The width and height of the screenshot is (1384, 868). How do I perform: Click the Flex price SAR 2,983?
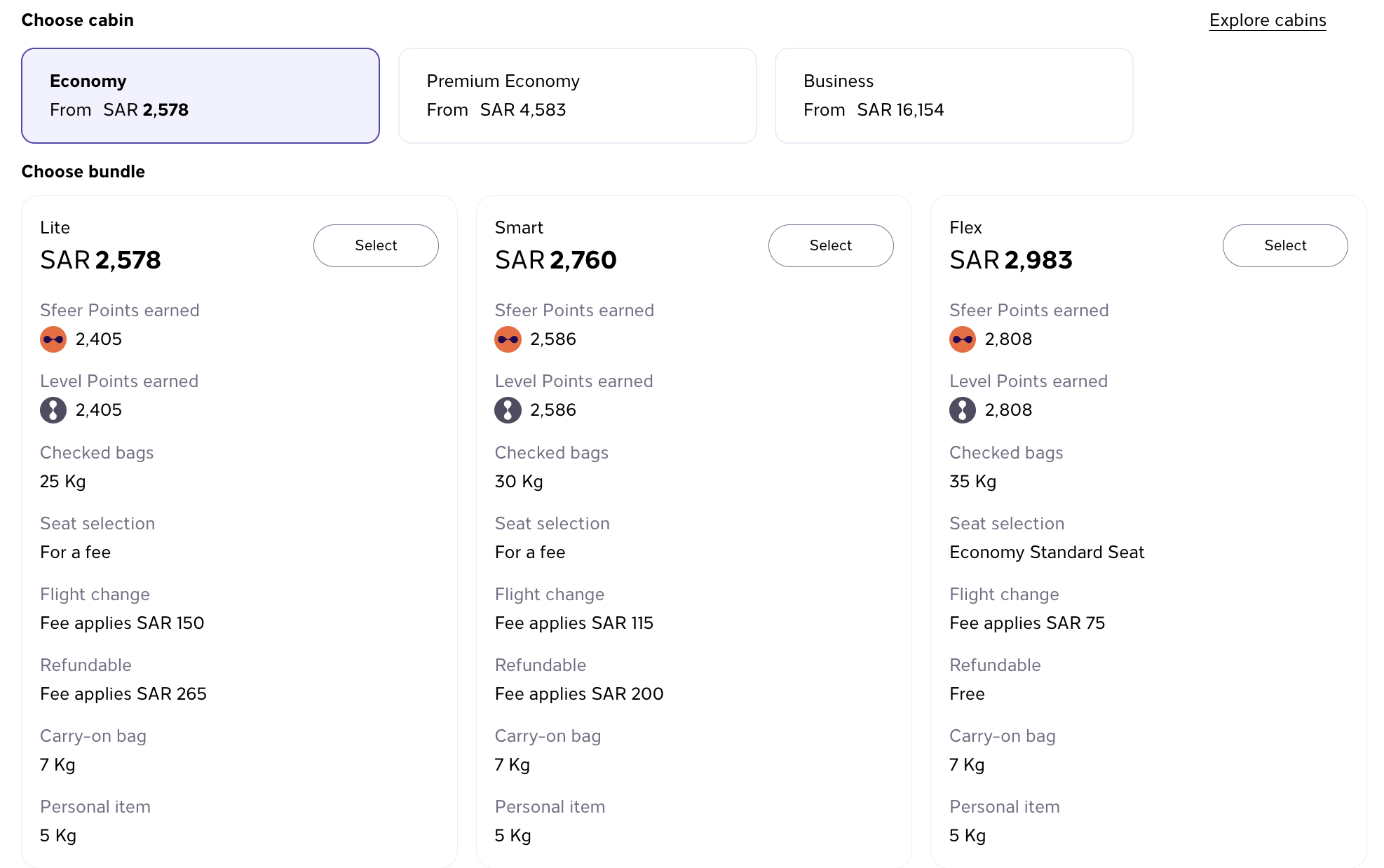coord(1011,260)
